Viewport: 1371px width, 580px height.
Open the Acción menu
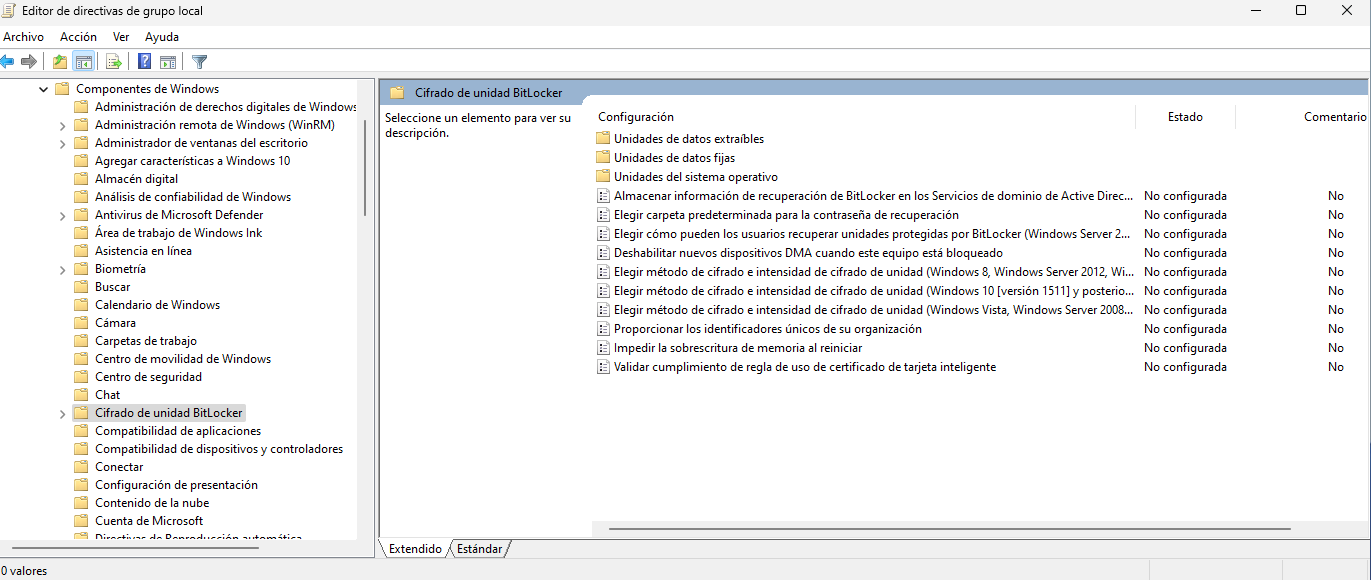tap(78, 37)
